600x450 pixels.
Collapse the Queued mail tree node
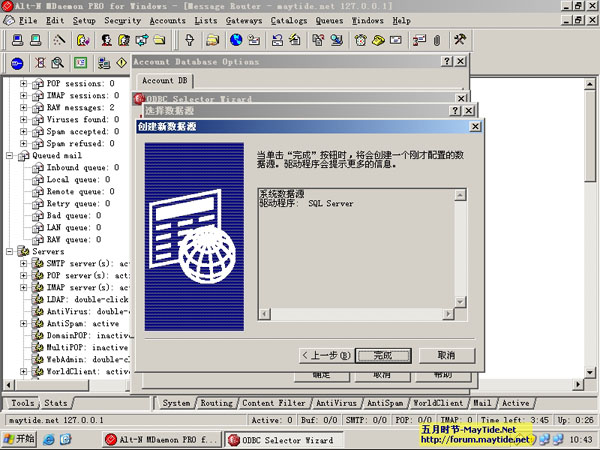[x=10, y=156]
